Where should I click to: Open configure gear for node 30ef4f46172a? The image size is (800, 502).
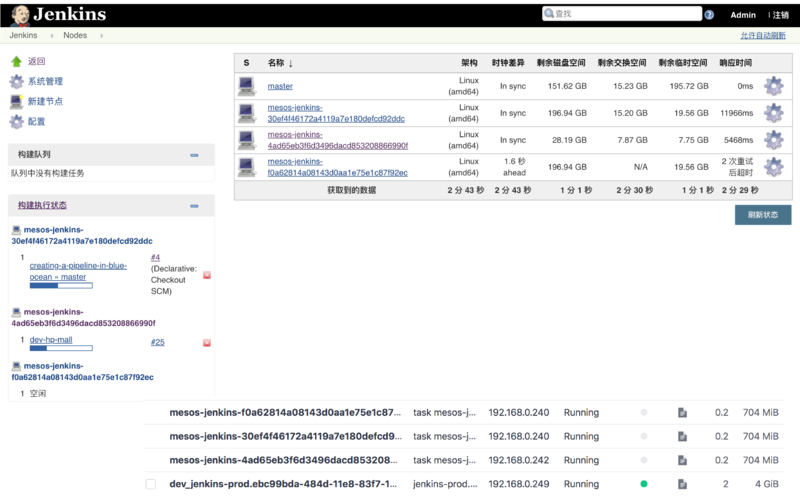tap(773, 113)
